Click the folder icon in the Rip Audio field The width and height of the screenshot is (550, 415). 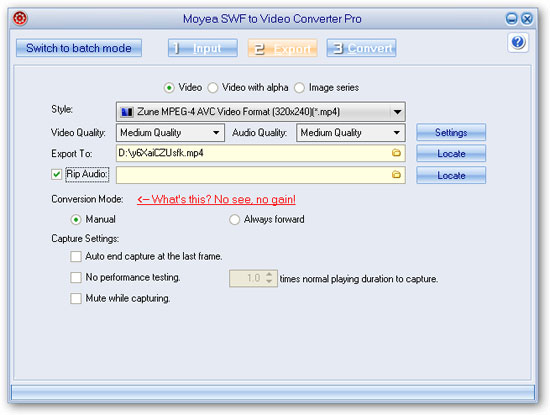click(x=396, y=174)
